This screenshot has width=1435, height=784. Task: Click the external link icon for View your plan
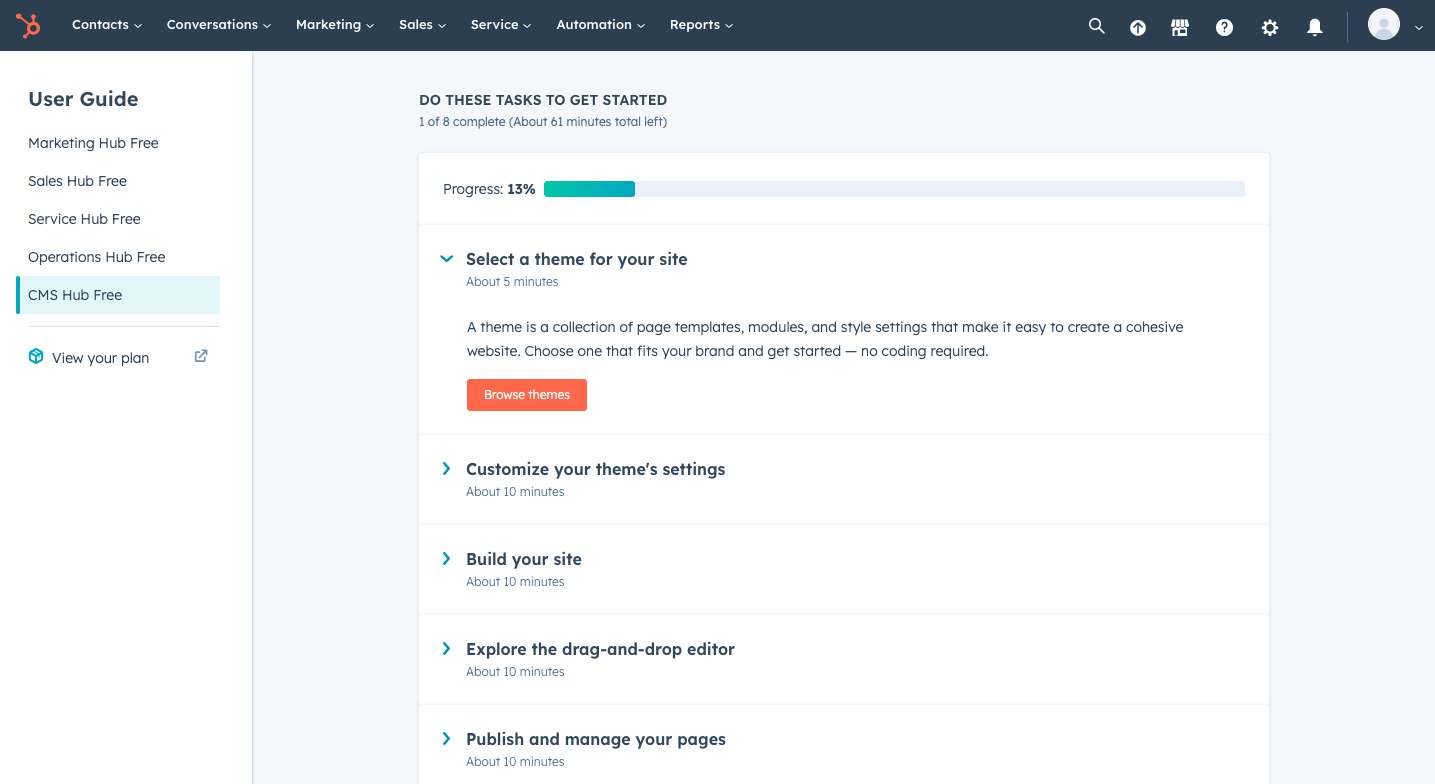201,355
